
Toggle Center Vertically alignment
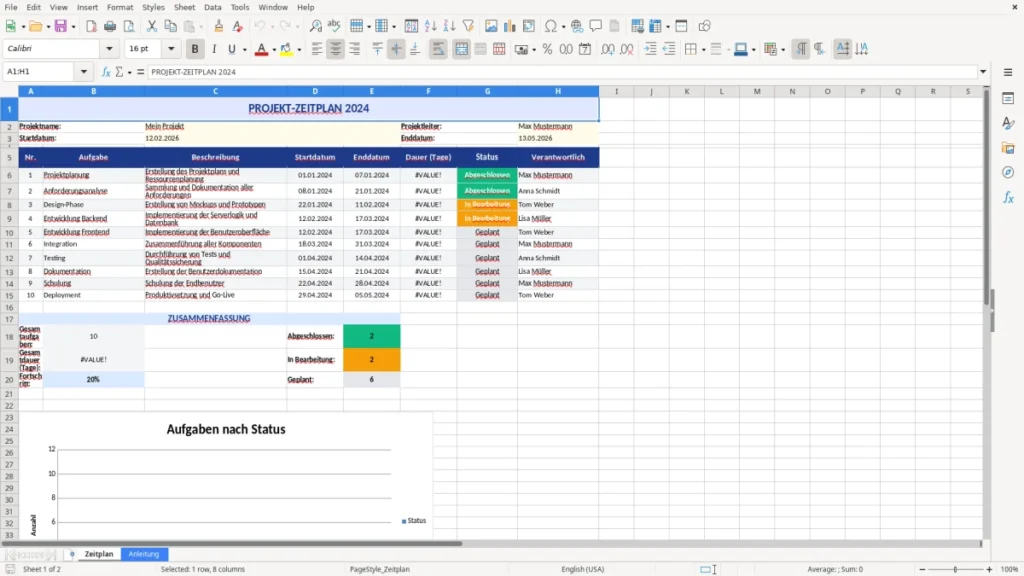pyautogui.click(x=396, y=49)
